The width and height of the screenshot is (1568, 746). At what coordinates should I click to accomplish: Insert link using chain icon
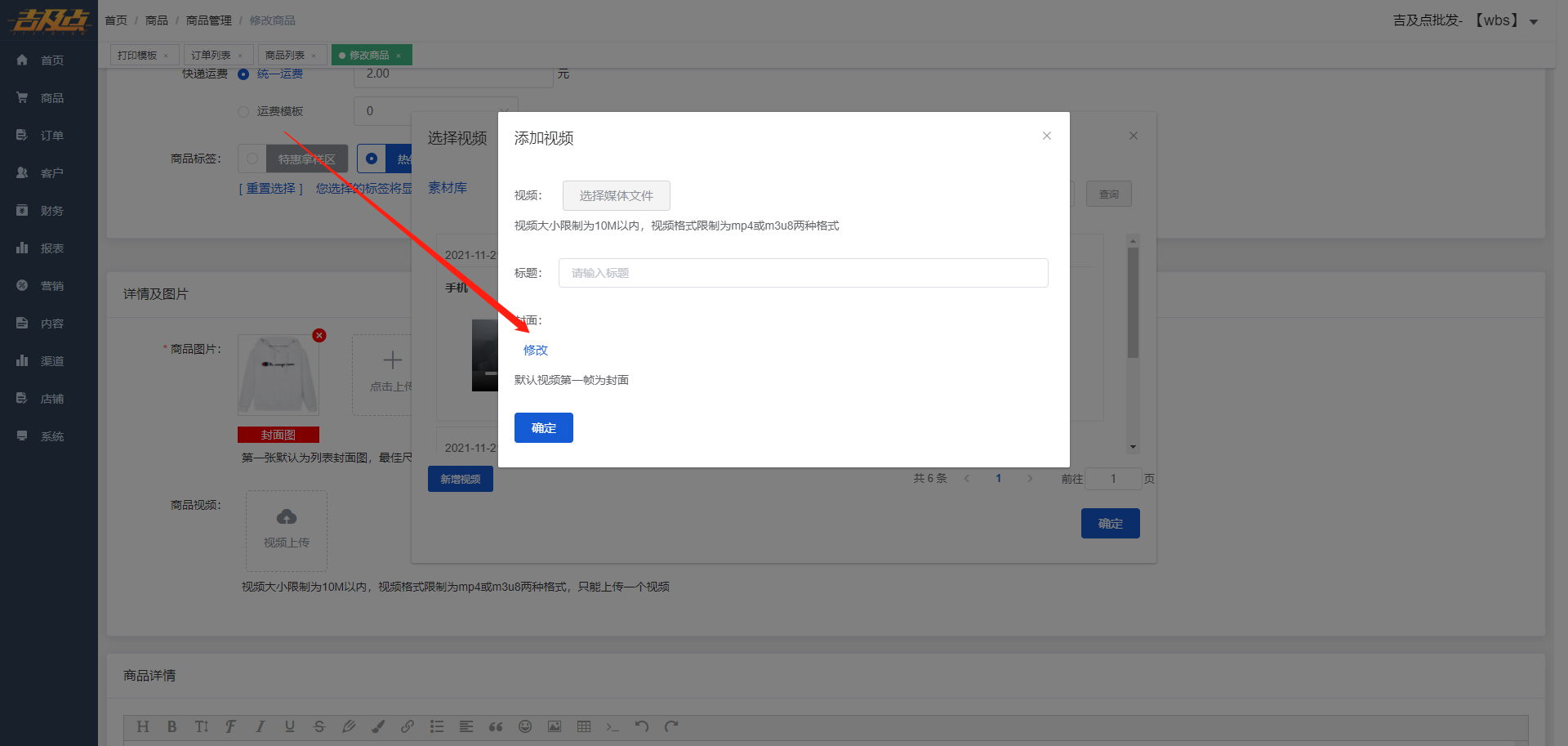[408, 726]
